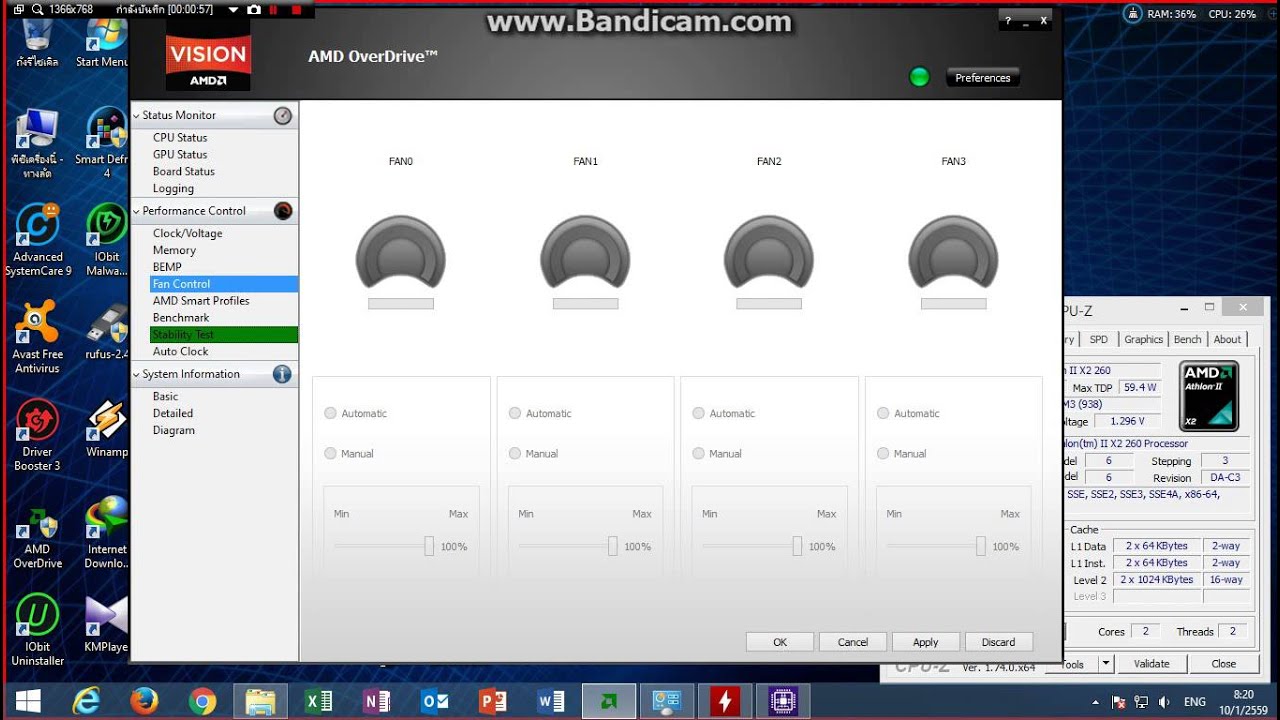This screenshot has width=1280, height=720.
Task: Click the FAN0 speed slider handle
Action: (429, 546)
